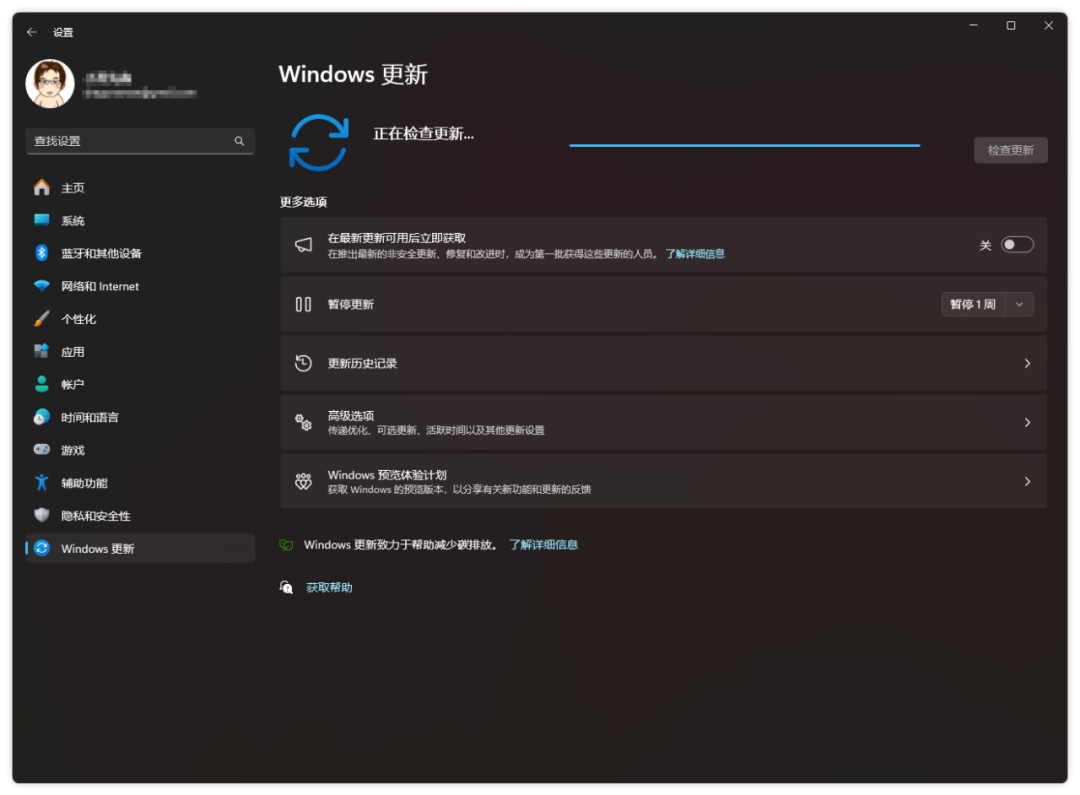Click the 传递优化、可选更新 description text
Image resolution: width=1080 pixels, height=795 pixels.
(x=436, y=431)
